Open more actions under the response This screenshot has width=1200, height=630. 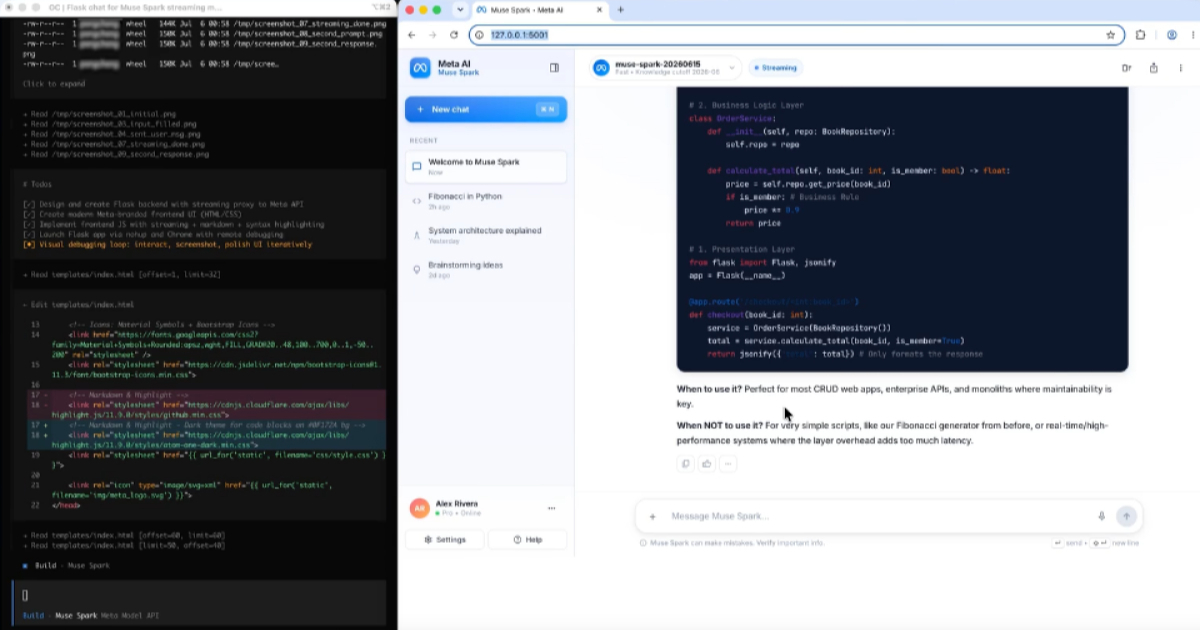pos(728,463)
